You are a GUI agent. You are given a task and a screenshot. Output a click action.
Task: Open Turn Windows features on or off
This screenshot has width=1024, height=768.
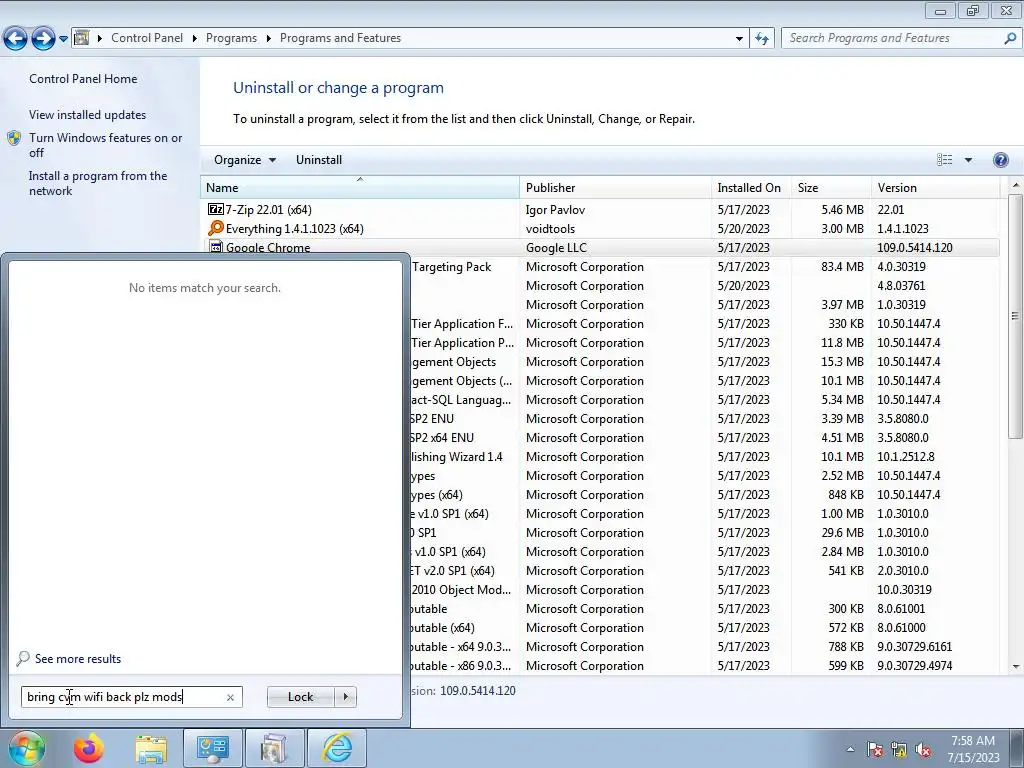click(105, 145)
